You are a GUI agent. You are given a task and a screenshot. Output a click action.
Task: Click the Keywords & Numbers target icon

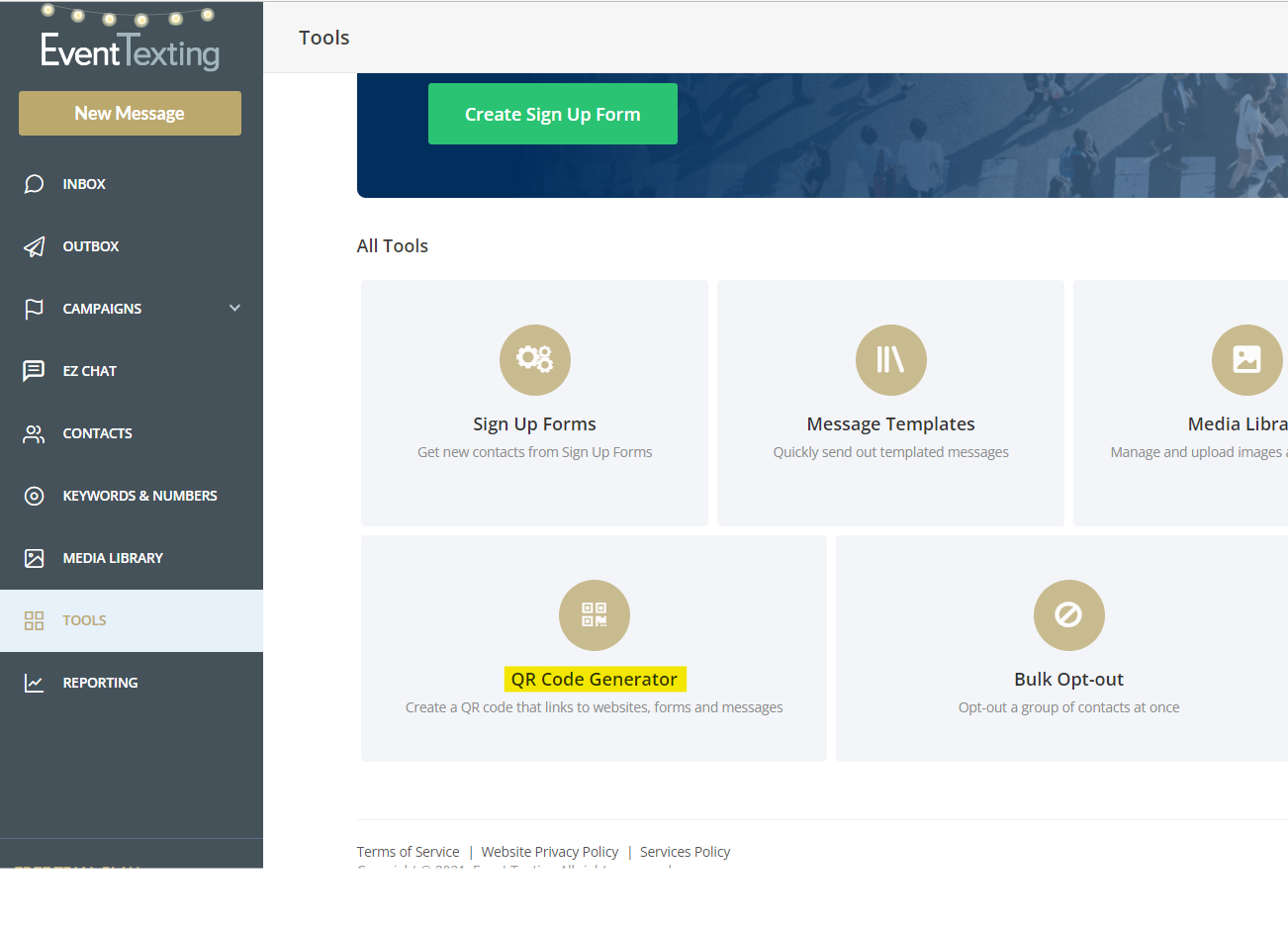coord(34,496)
